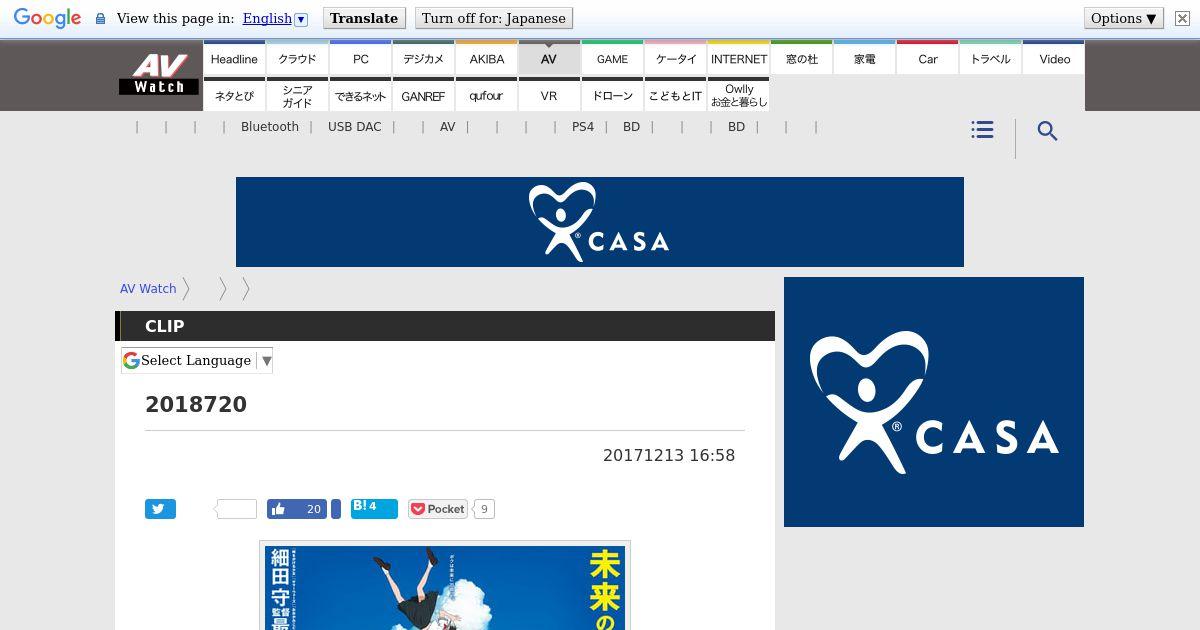Open the 家電 tab

coord(865,59)
